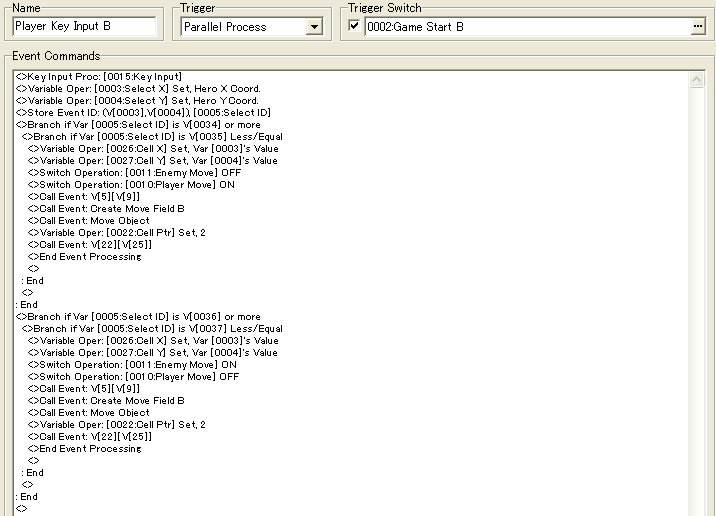Select 'Branch if ... V[0037] Less/Equal' line
Viewport: 716px width, 516px height.
coord(153,329)
